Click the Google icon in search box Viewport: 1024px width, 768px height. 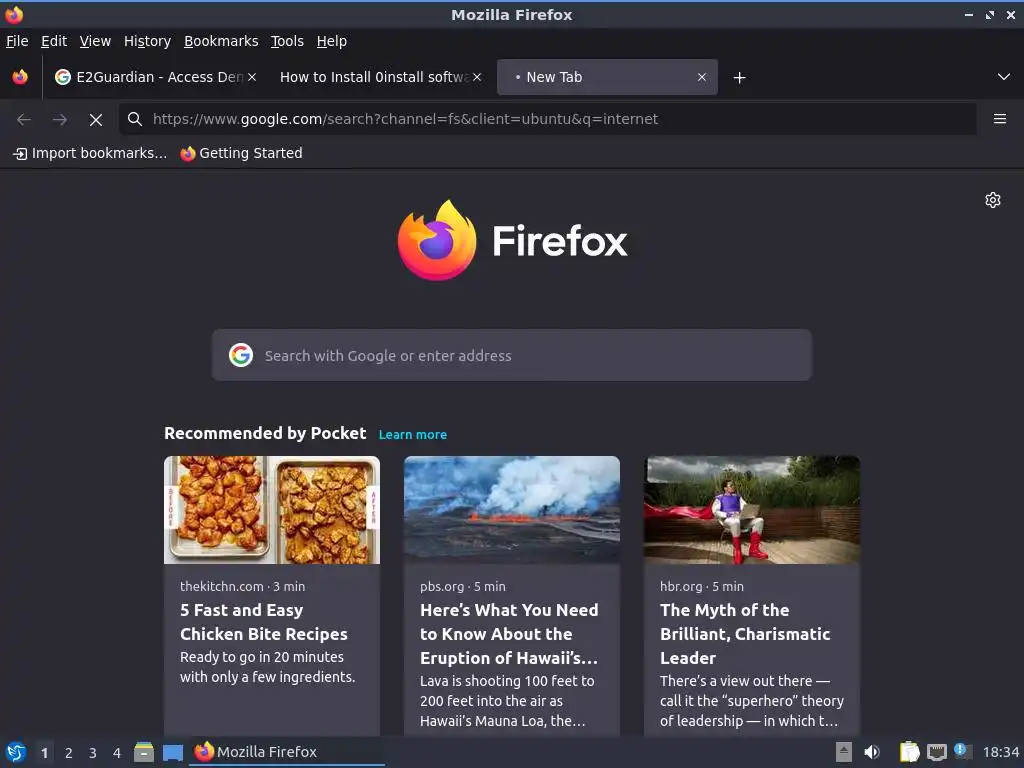[241, 355]
